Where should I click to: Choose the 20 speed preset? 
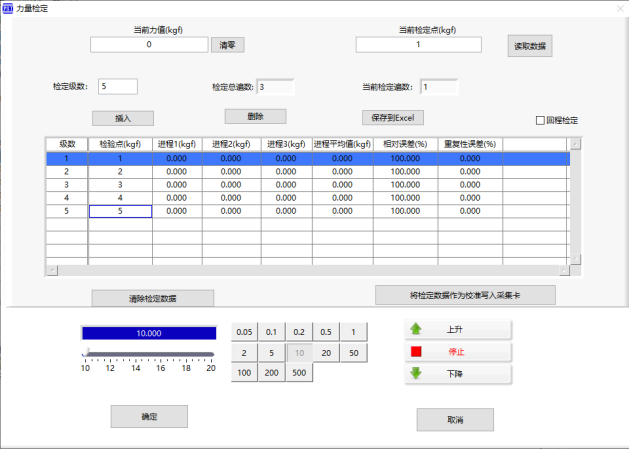[x=326, y=352]
